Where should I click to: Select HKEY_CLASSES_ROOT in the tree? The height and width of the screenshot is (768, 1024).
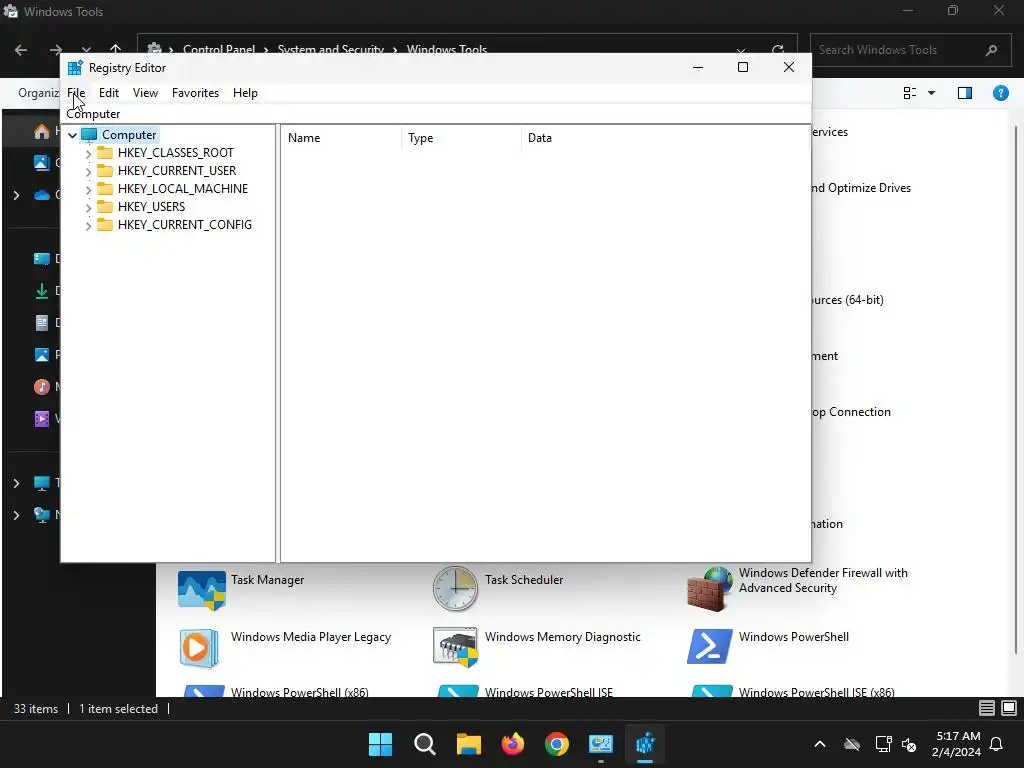pos(176,153)
